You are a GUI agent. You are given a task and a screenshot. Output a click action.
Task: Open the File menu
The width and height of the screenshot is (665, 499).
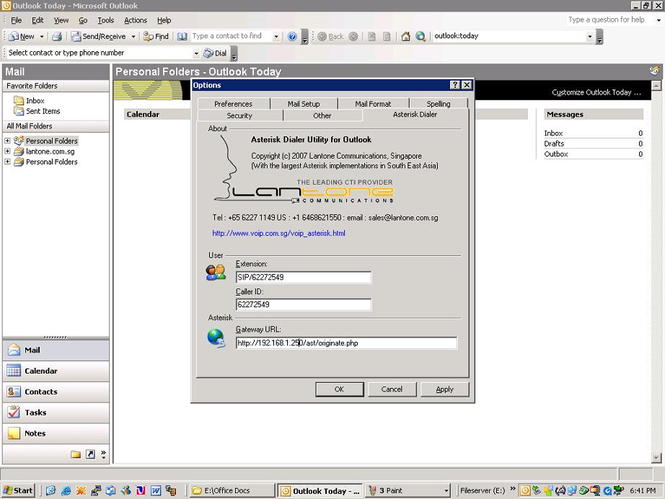[16, 20]
